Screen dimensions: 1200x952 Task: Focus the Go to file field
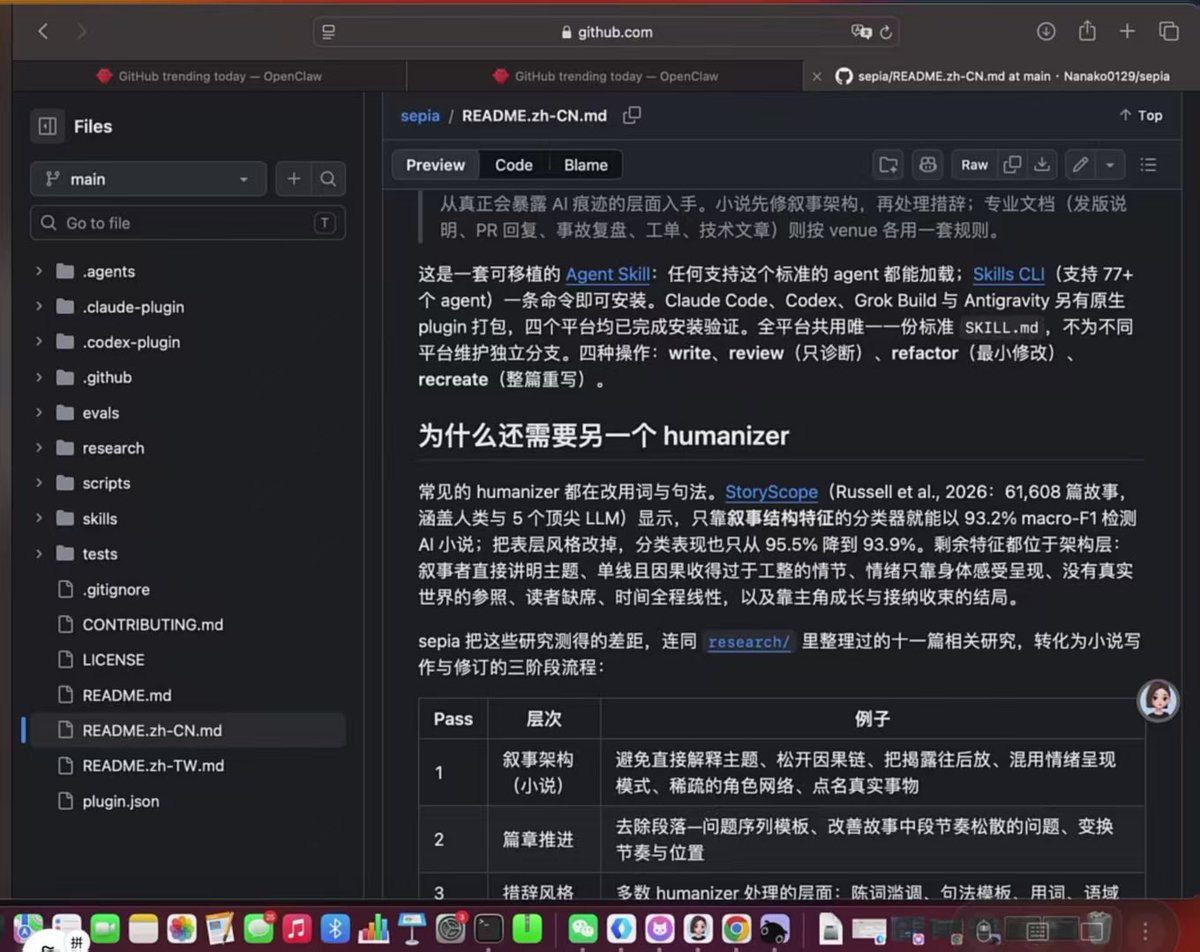pos(188,223)
